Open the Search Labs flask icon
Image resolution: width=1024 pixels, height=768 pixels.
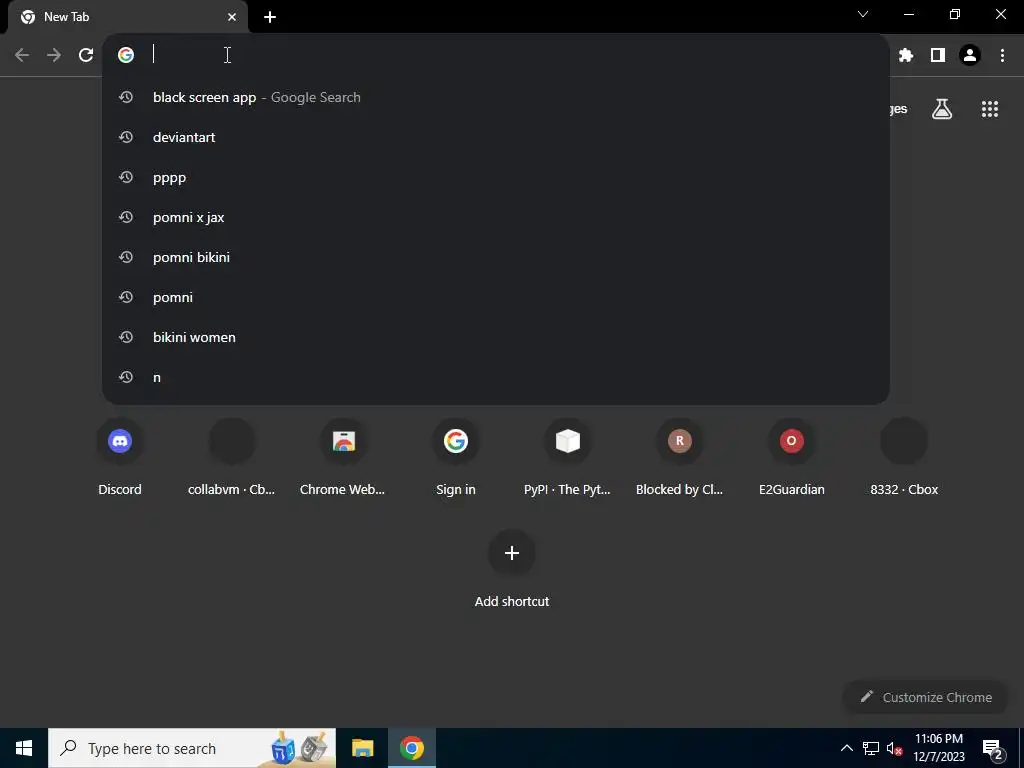pyautogui.click(x=942, y=109)
